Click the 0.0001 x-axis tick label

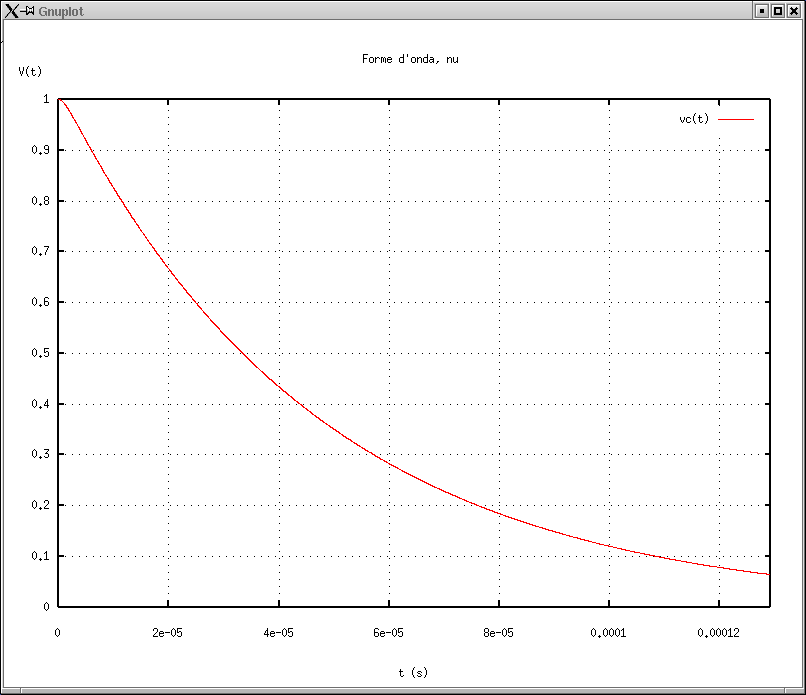(608, 632)
